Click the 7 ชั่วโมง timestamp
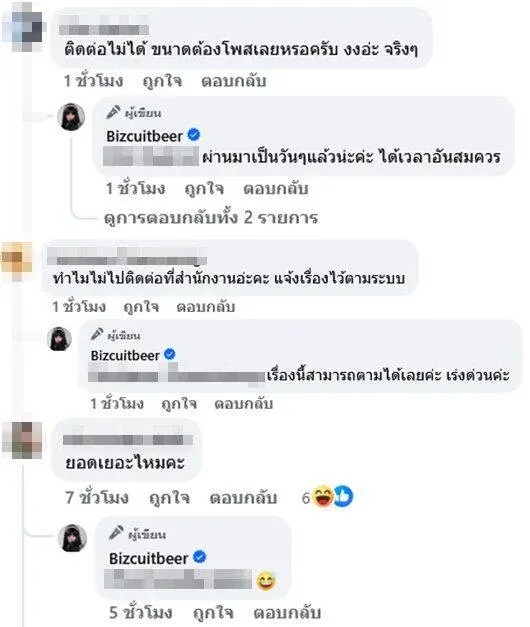The image size is (530, 627). [x=97, y=498]
